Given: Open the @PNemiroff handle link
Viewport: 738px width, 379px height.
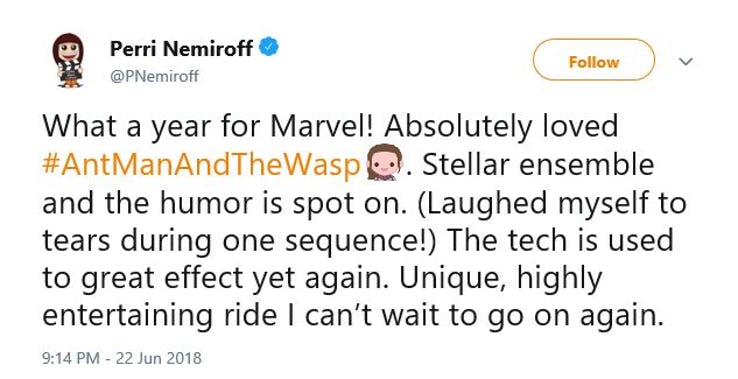Looking at the screenshot, I should tap(154, 76).
